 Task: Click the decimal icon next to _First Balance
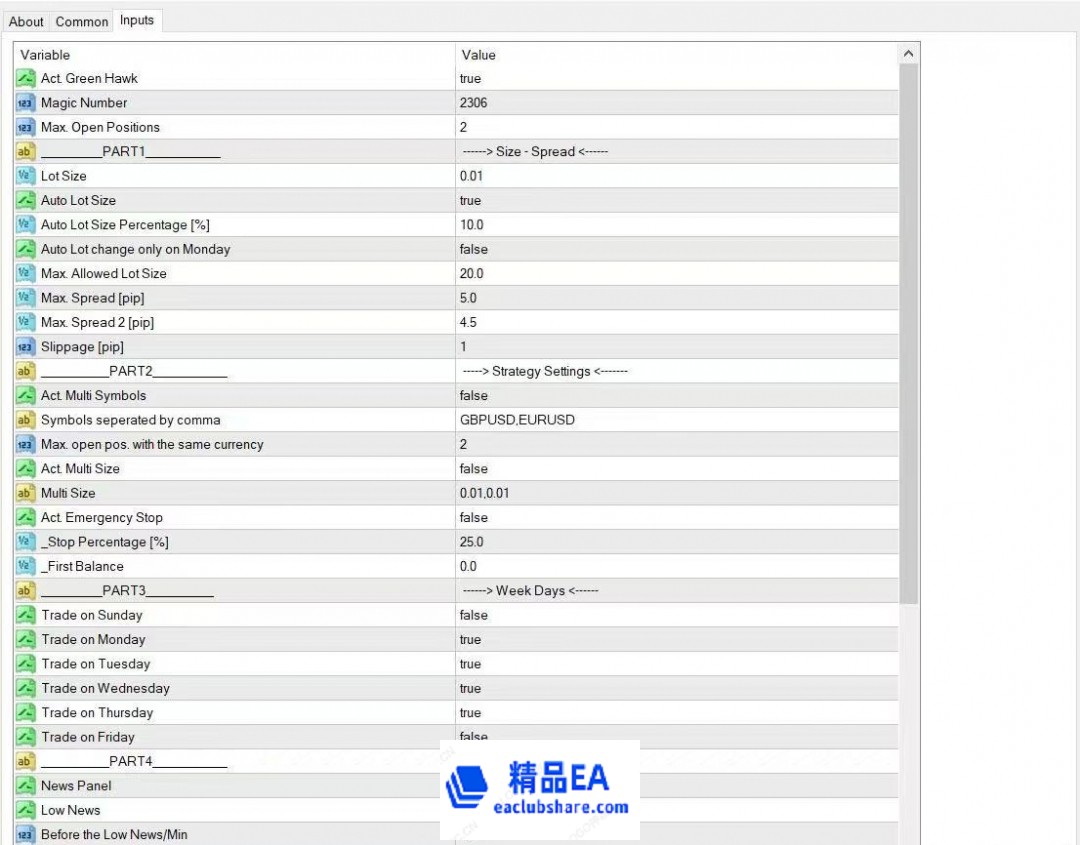pyautogui.click(x=26, y=566)
